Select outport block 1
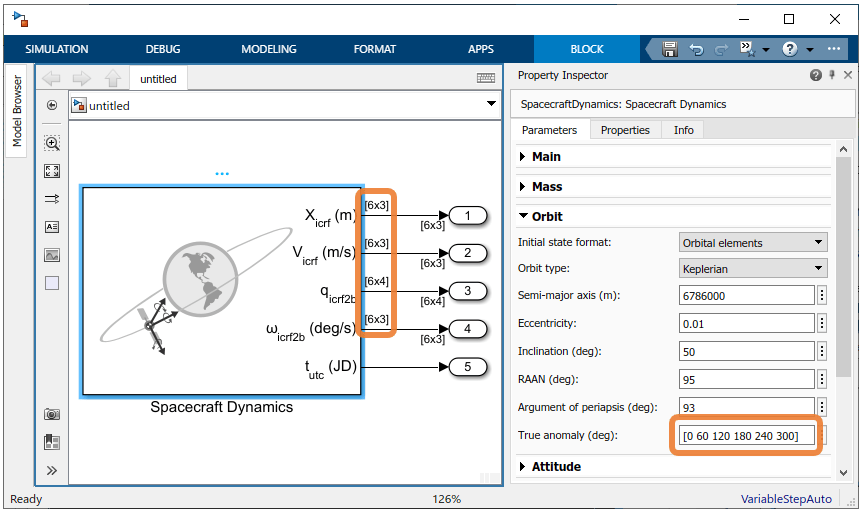 click(x=468, y=216)
